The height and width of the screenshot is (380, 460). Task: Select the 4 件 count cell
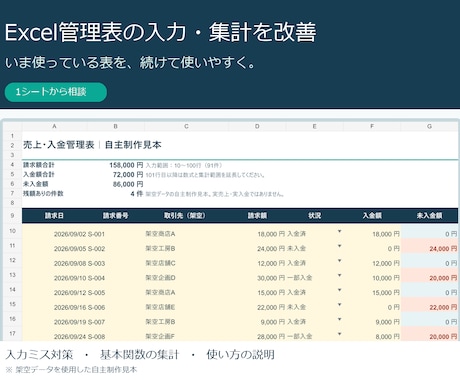click(x=137, y=194)
